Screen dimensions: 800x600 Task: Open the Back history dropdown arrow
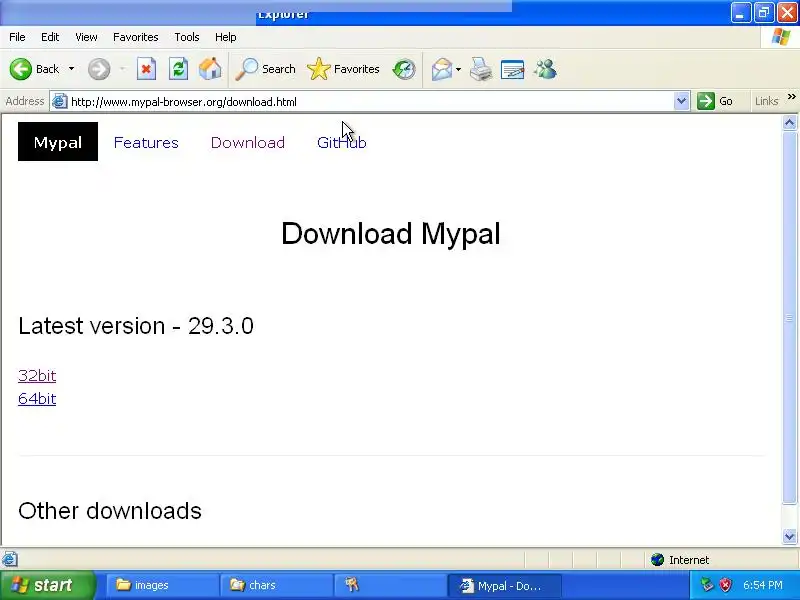click(x=71, y=69)
